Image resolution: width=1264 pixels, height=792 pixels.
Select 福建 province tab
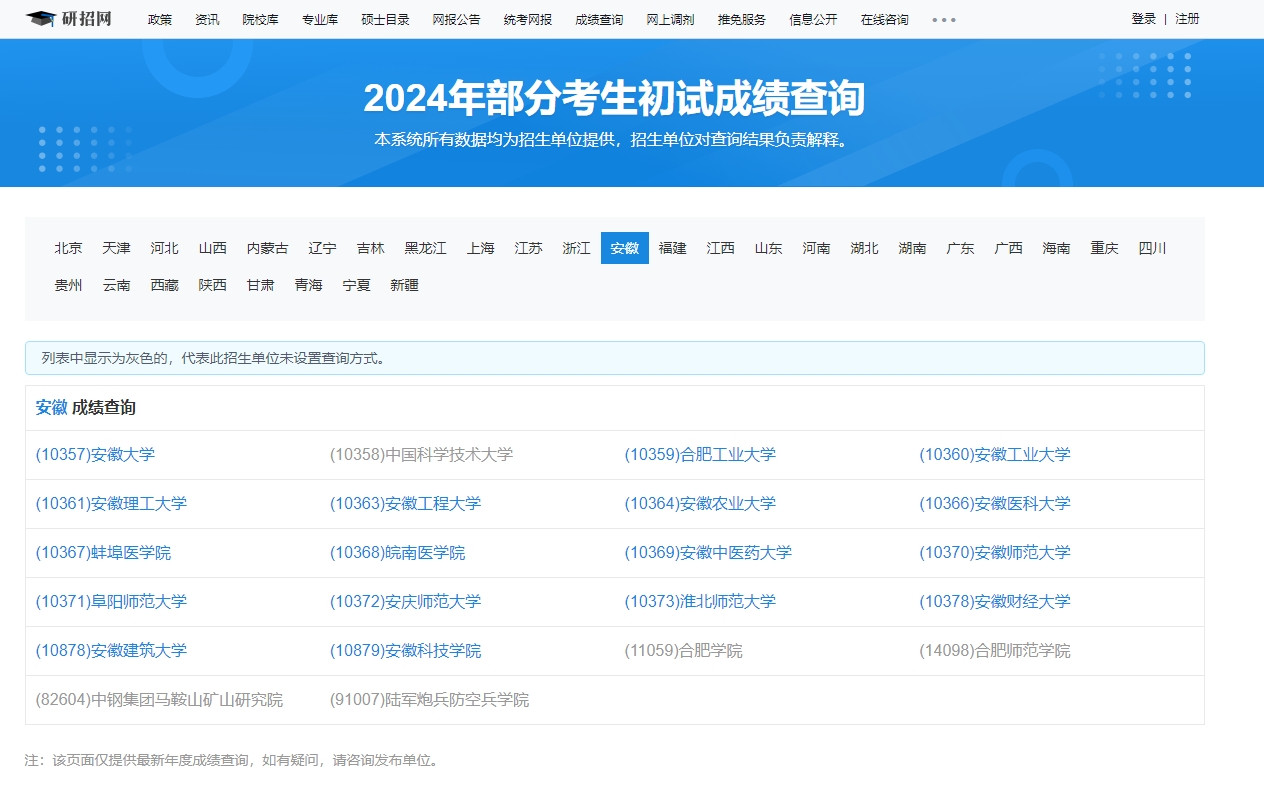(x=673, y=248)
